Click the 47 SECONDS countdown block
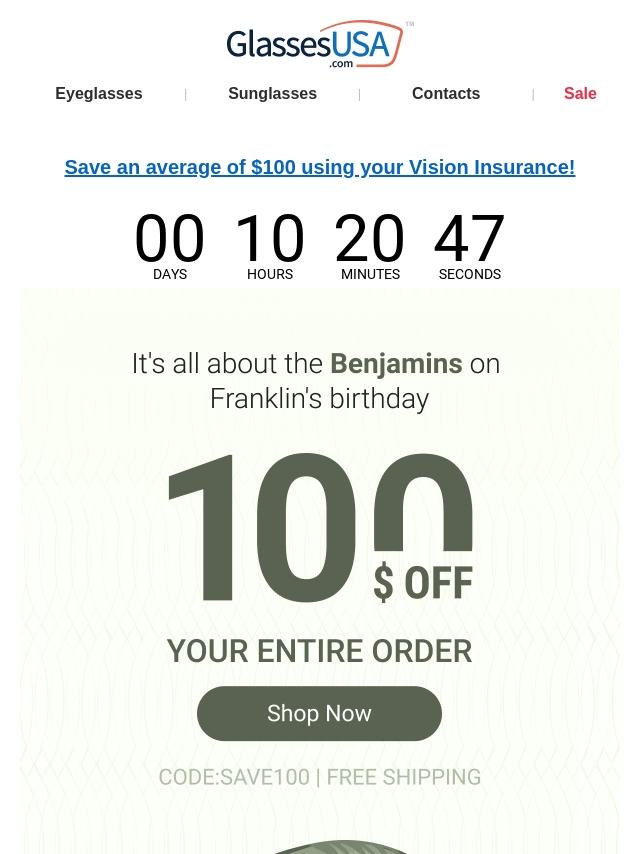 pos(470,247)
